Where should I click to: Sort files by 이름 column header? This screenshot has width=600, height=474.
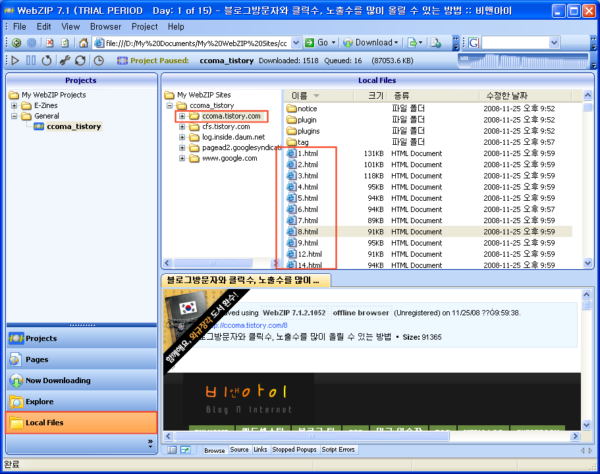319,95
